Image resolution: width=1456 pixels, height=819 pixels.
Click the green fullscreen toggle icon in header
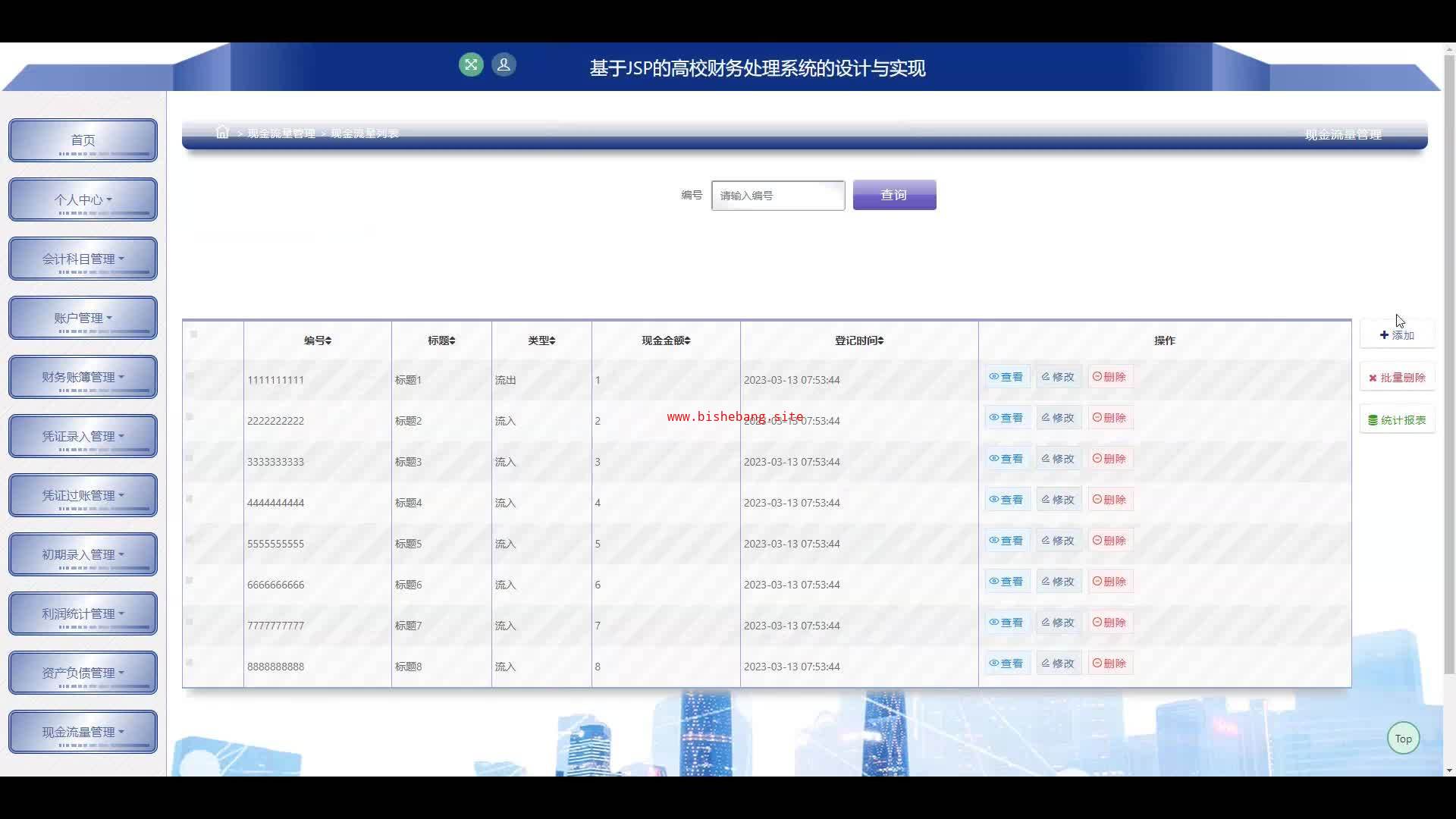click(x=471, y=64)
